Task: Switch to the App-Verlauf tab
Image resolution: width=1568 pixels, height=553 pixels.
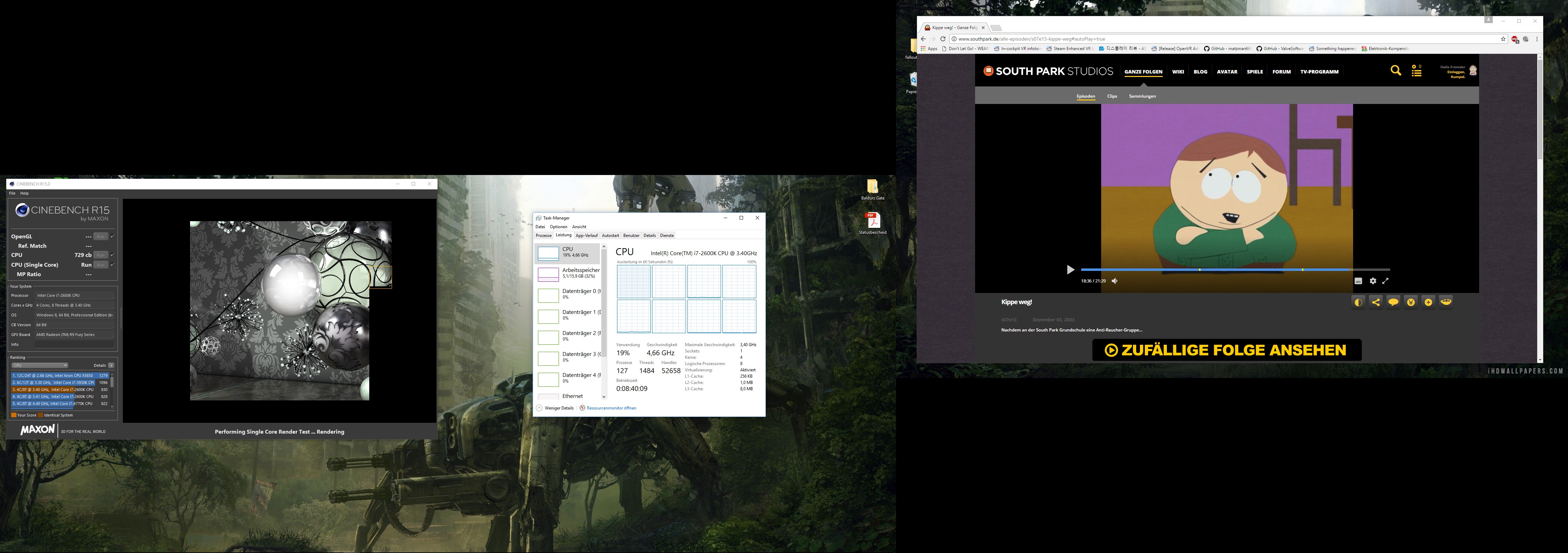Action: [586, 236]
